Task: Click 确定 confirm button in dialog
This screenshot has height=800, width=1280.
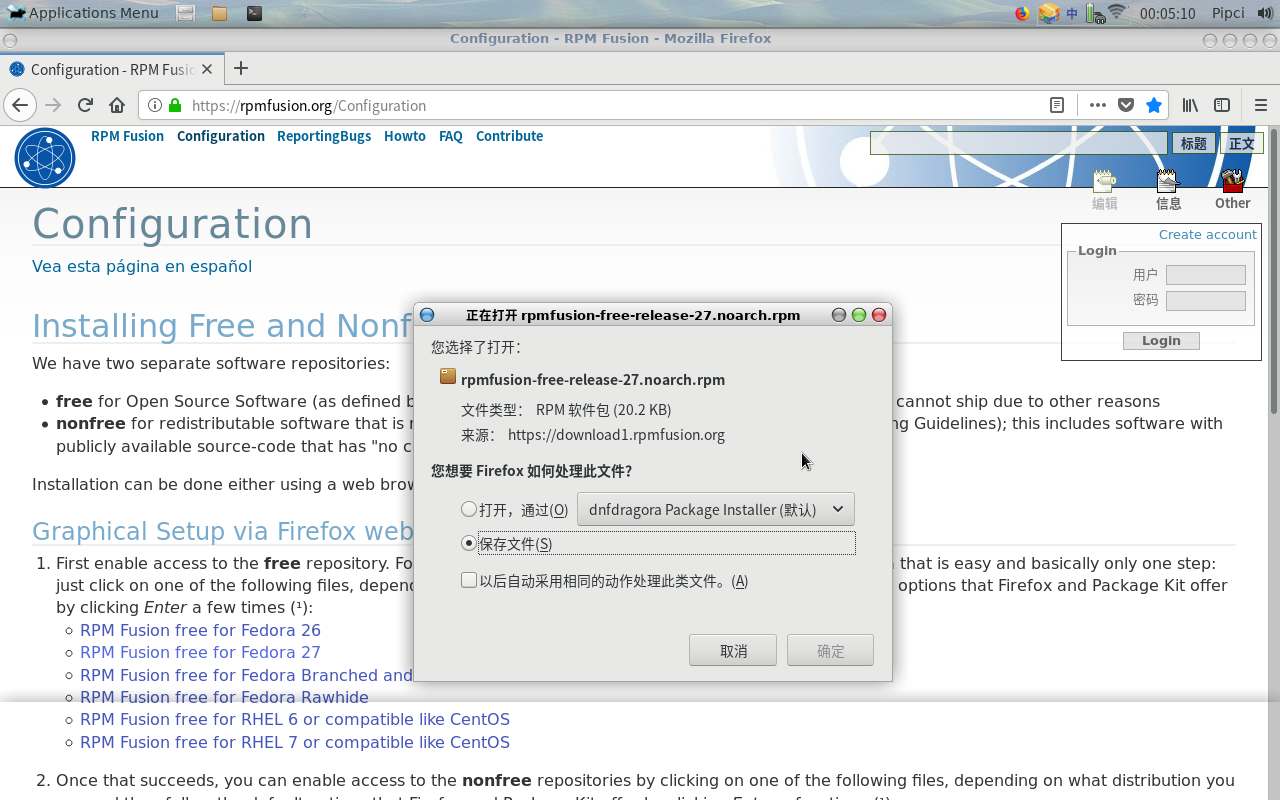Action: [830, 650]
